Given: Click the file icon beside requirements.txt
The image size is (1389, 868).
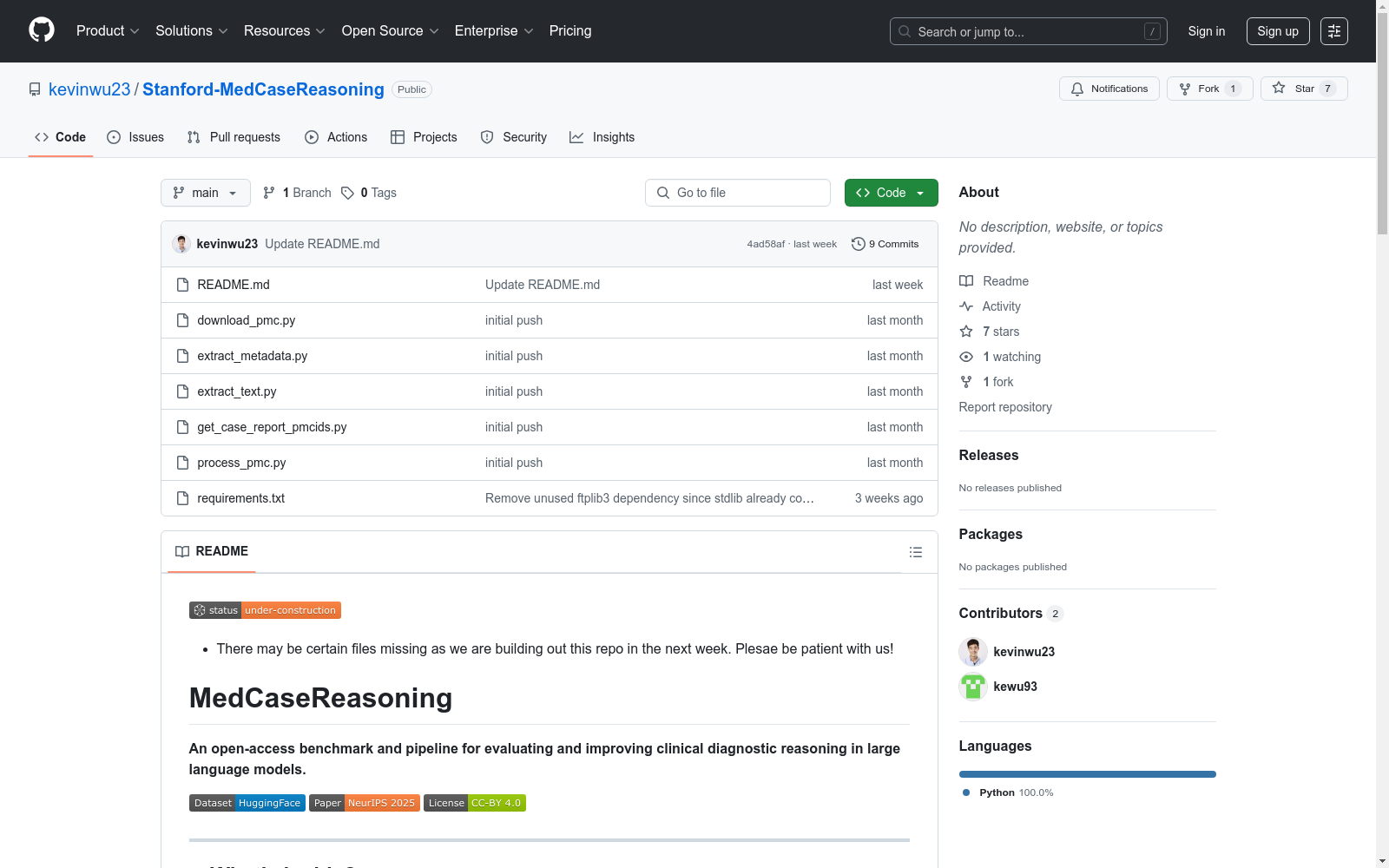Looking at the screenshot, I should 182,498.
